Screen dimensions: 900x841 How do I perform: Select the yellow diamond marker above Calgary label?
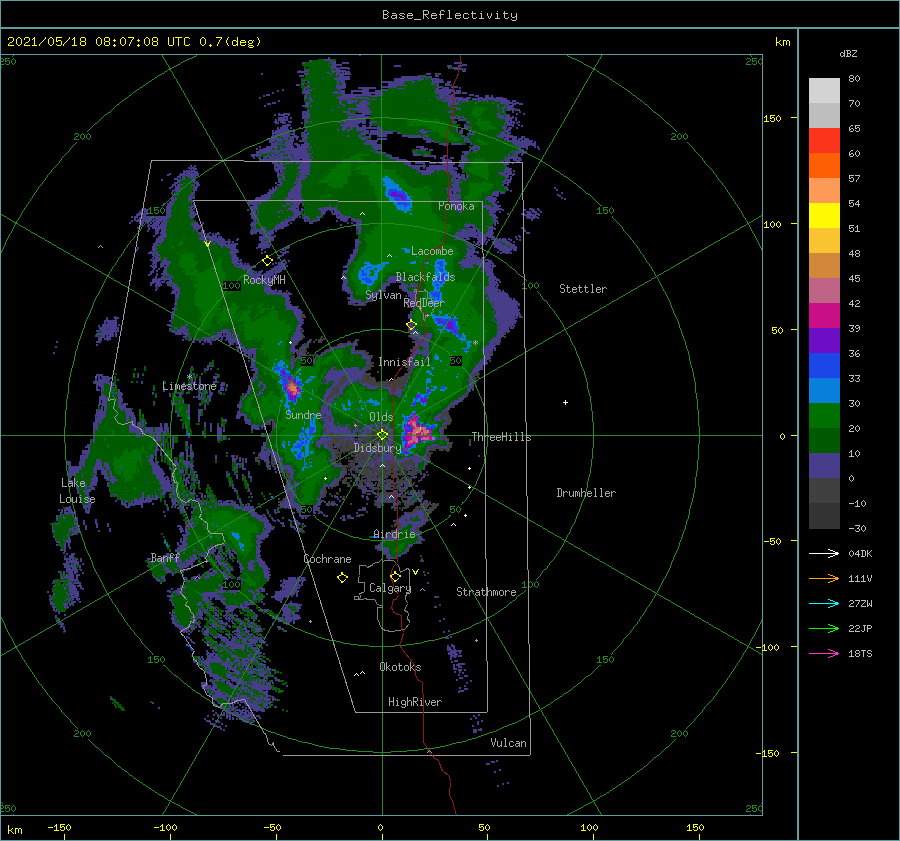pos(395,576)
